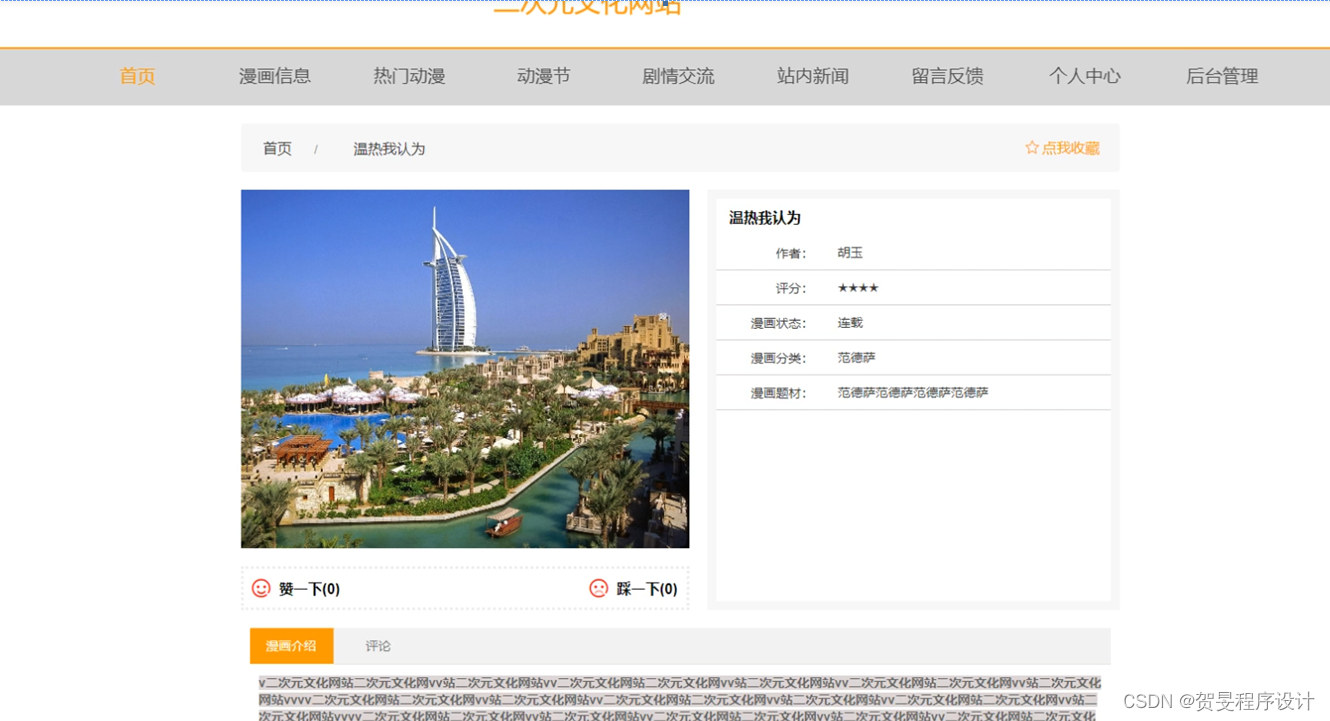Switch to the 评论 tab
The image size is (1330, 721).
pos(378,646)
